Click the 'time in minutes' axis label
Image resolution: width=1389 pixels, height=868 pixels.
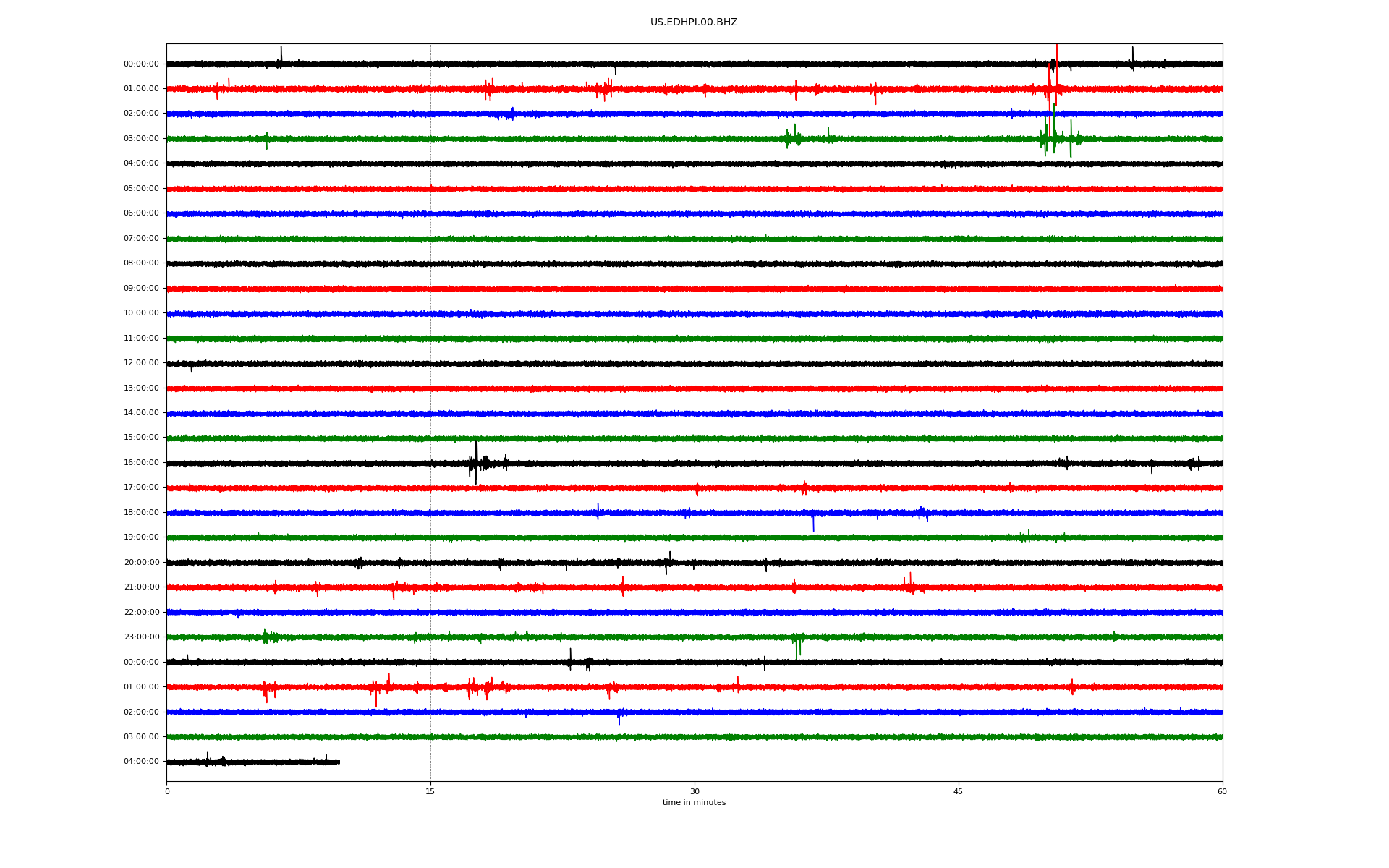[x=694, y=803]
